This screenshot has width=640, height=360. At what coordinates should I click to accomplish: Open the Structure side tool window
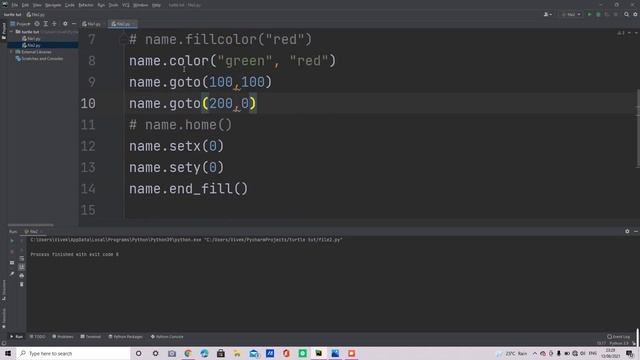4,291
